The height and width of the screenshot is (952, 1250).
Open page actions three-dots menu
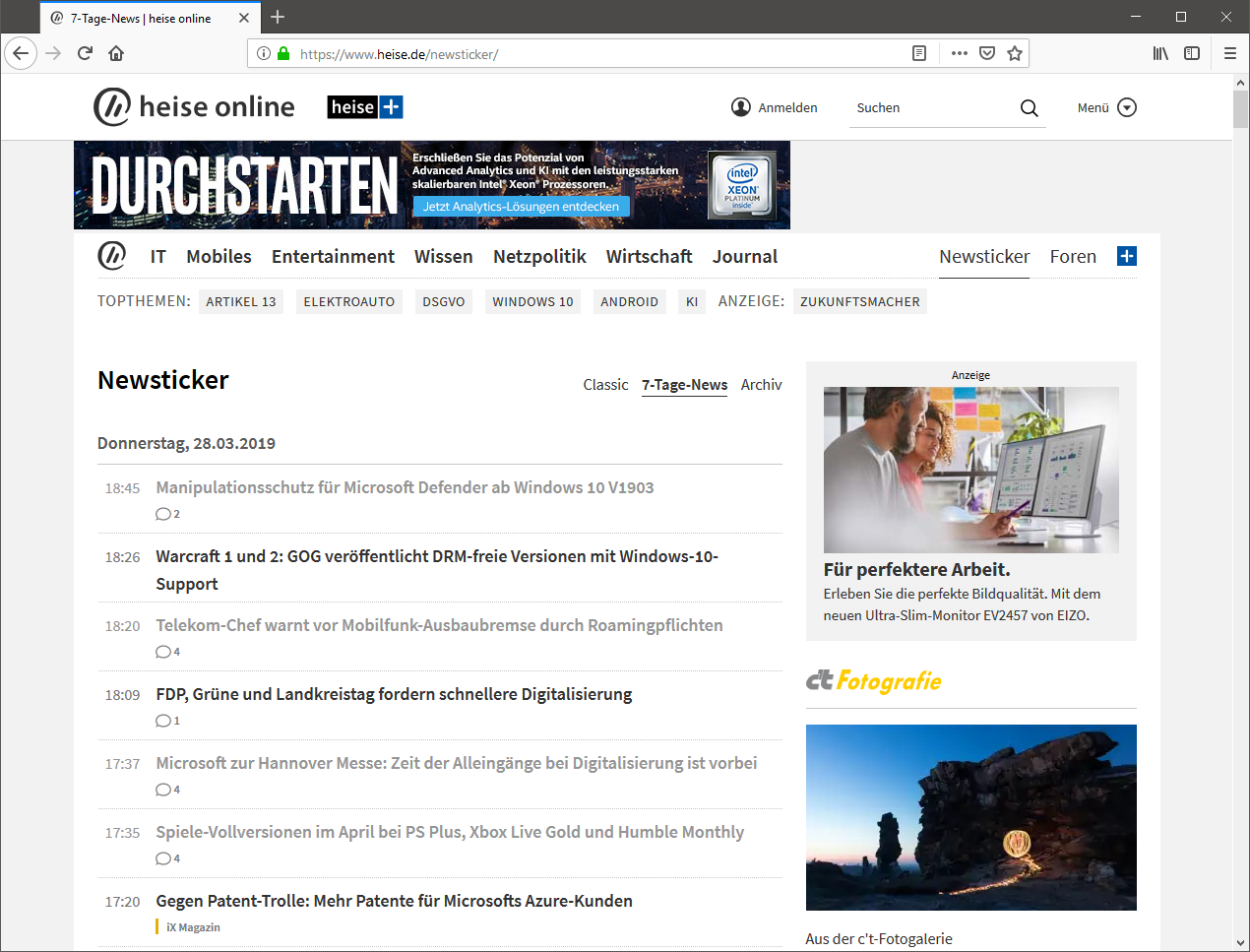[960, 53]
